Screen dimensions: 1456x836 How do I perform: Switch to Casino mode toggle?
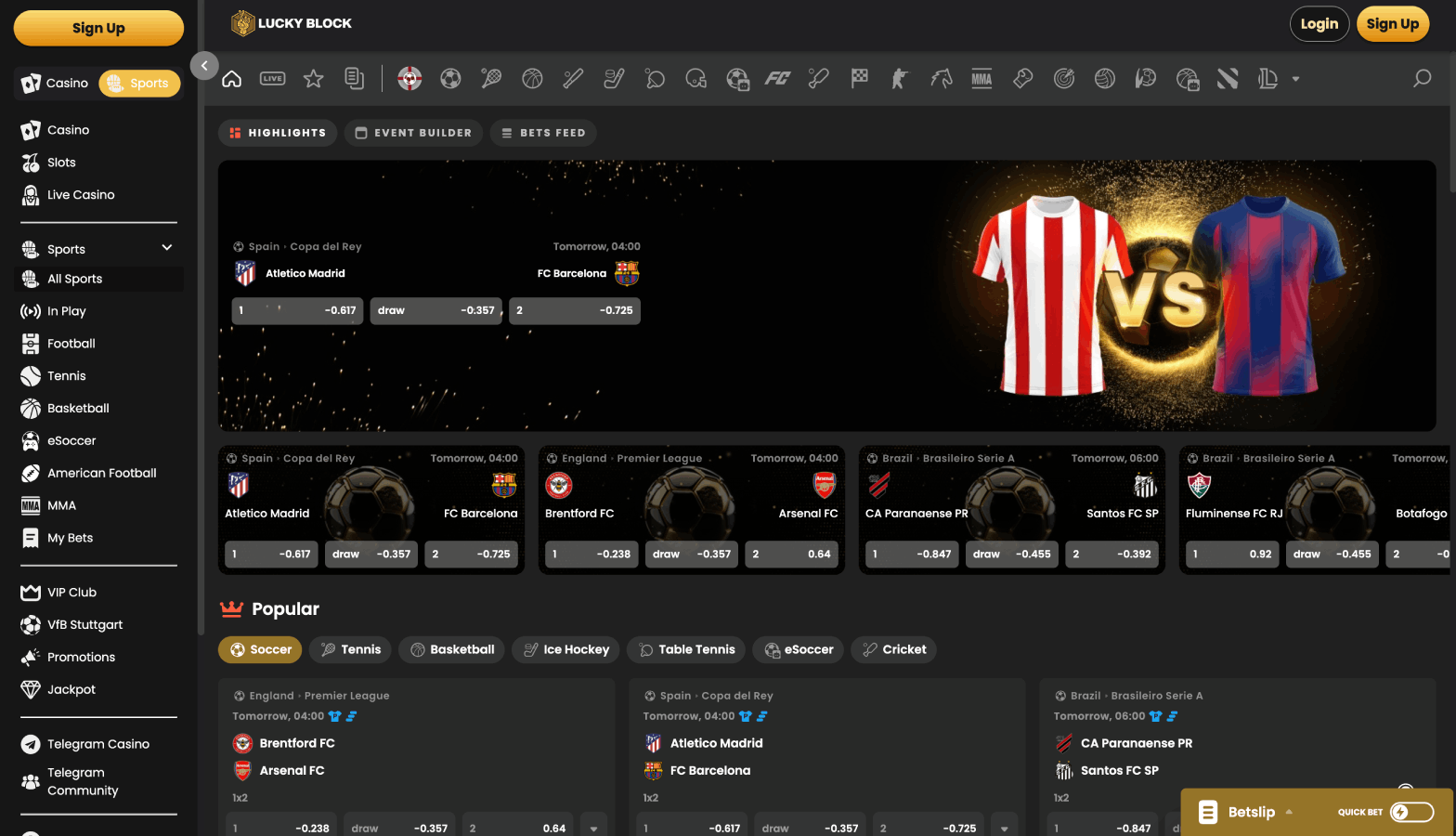(56, 83)
